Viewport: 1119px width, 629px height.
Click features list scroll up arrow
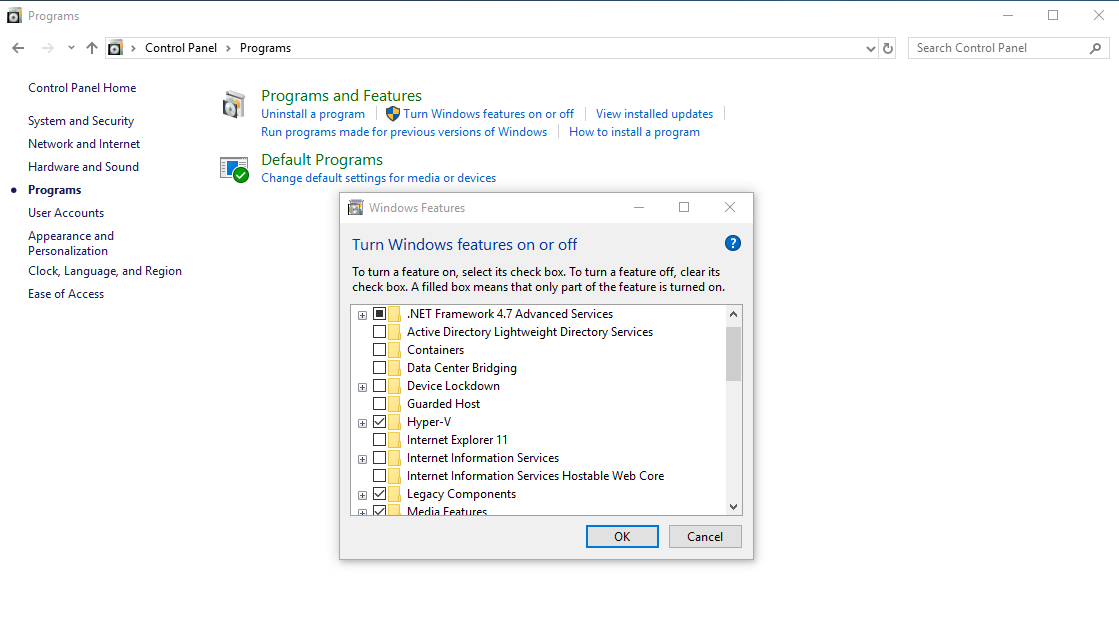coord(733,314)
